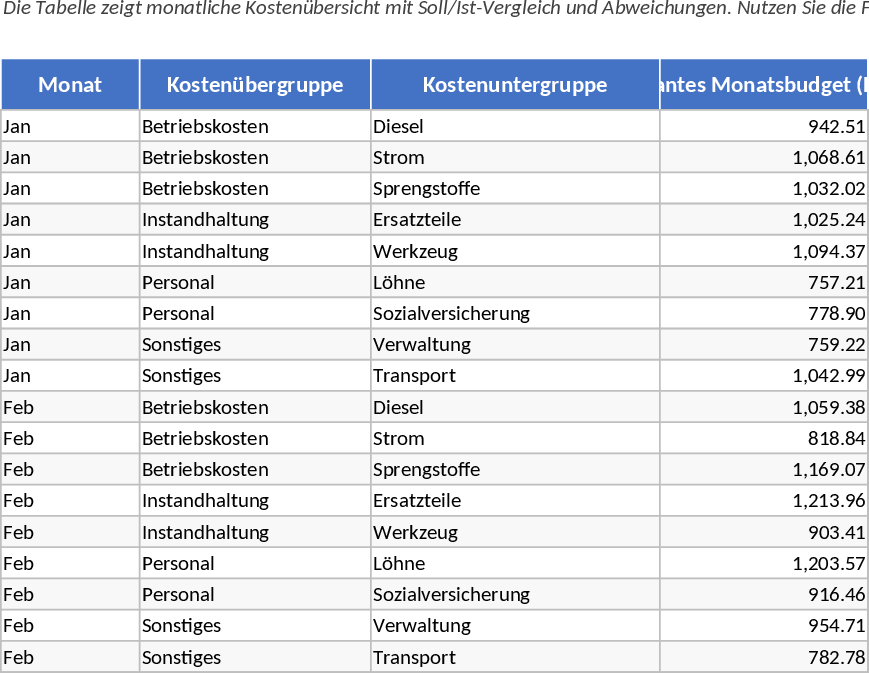Select the February Werkzeug cell

(x=515, y=532)
